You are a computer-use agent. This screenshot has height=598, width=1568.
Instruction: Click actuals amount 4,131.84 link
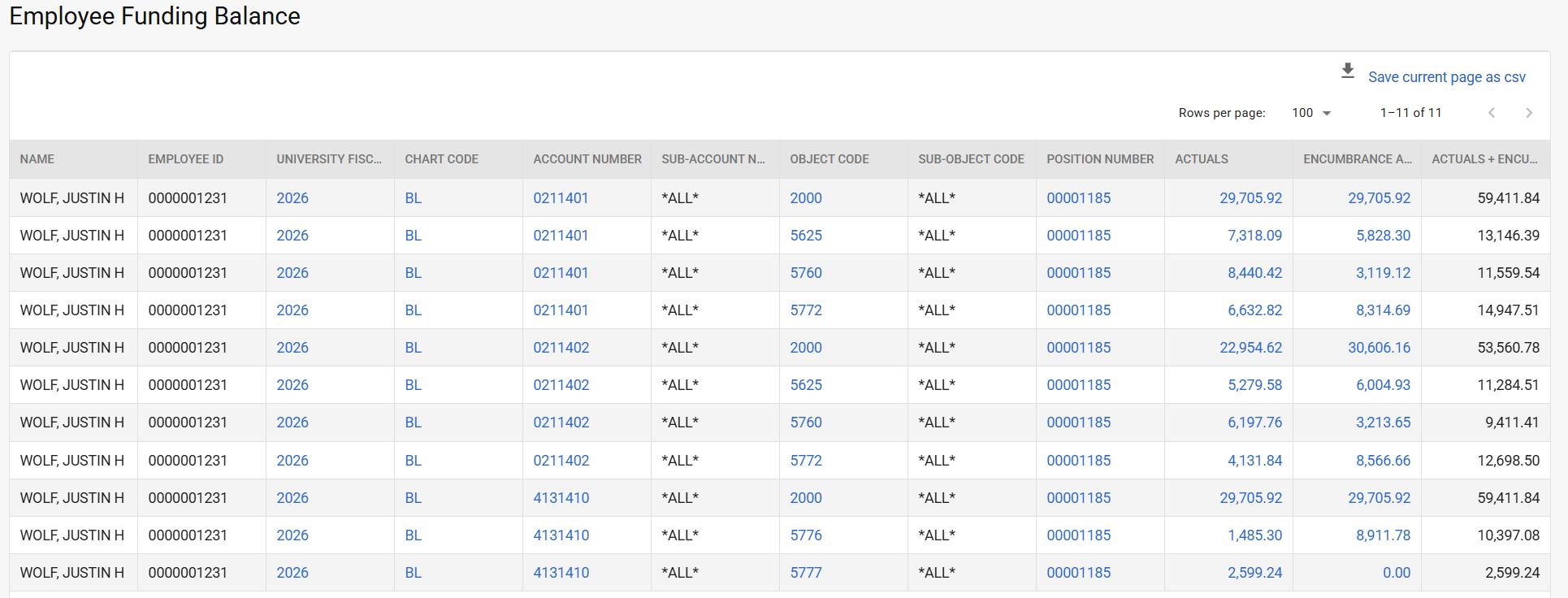click(1254, 461)
